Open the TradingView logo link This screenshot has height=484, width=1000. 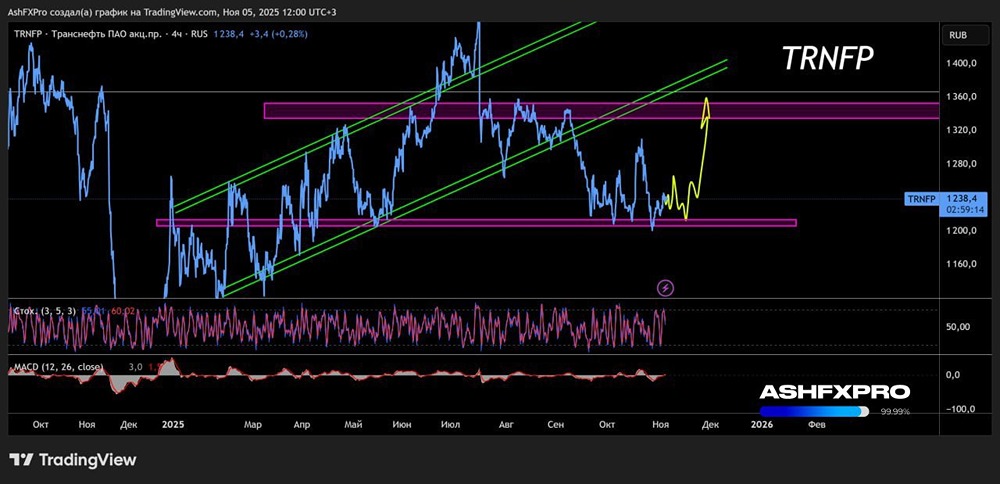click(x=72, y=460)
